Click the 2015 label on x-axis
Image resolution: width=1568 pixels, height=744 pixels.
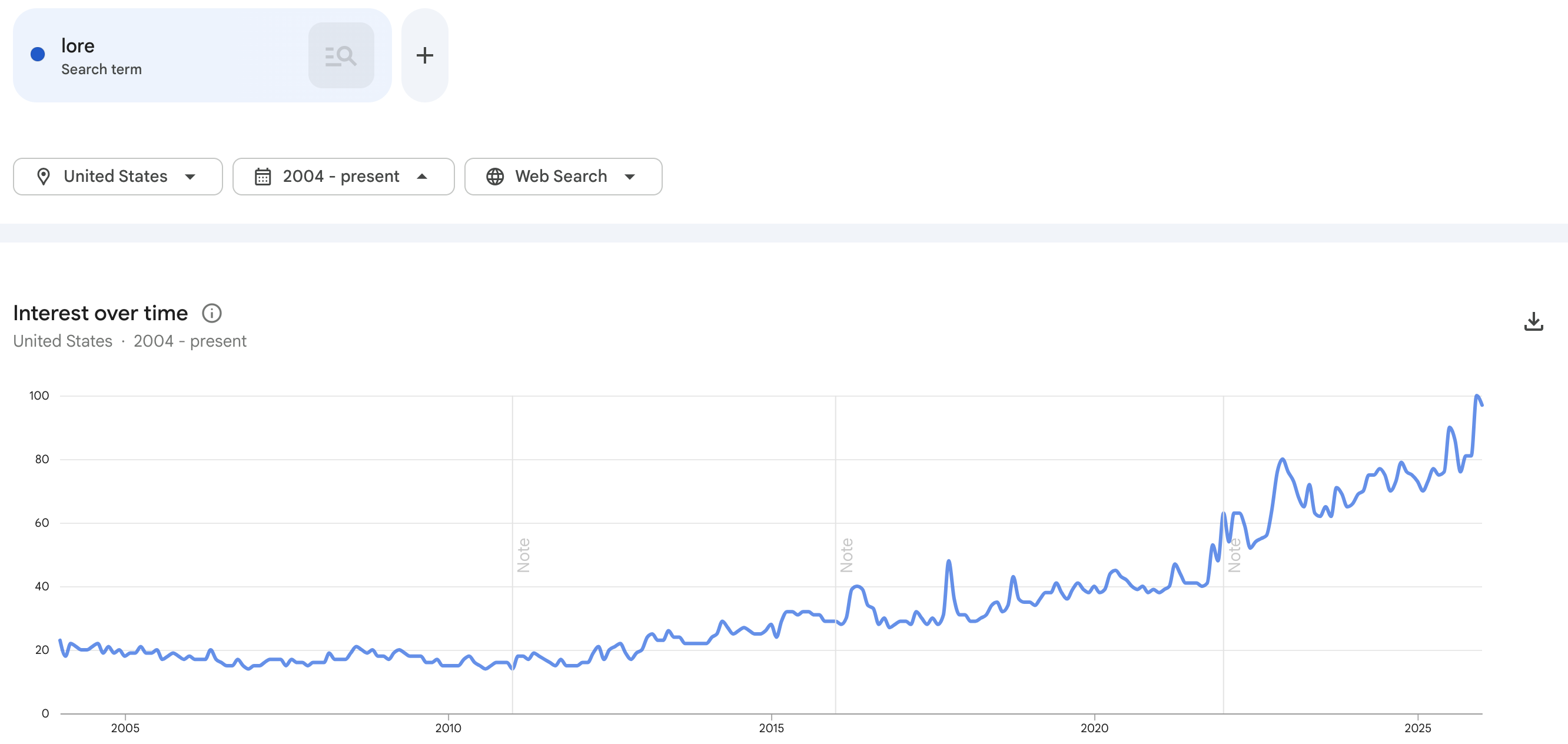[770, 728]
